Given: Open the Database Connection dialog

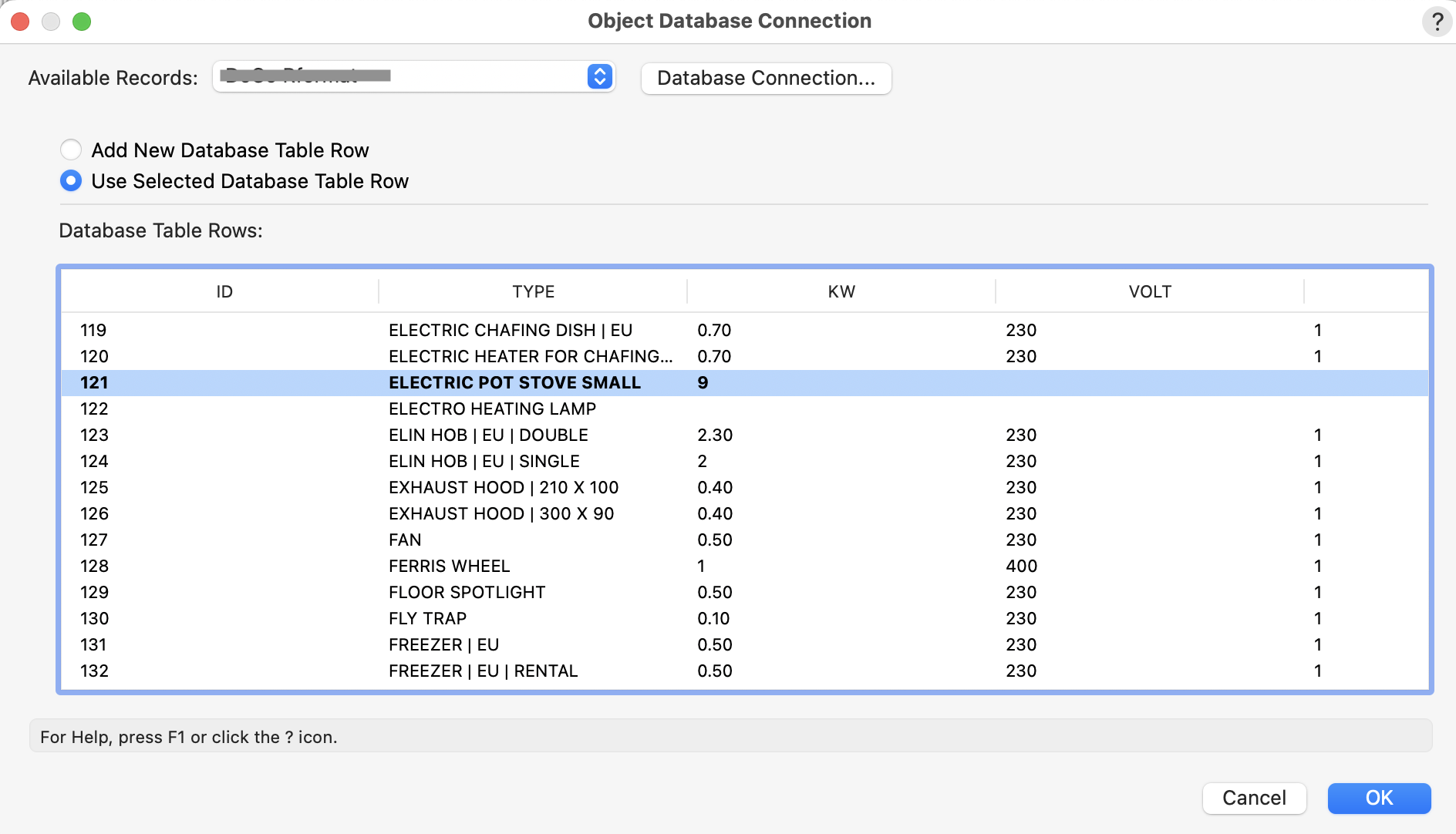Looking at the screenshot, I should [x=766, y=78].
